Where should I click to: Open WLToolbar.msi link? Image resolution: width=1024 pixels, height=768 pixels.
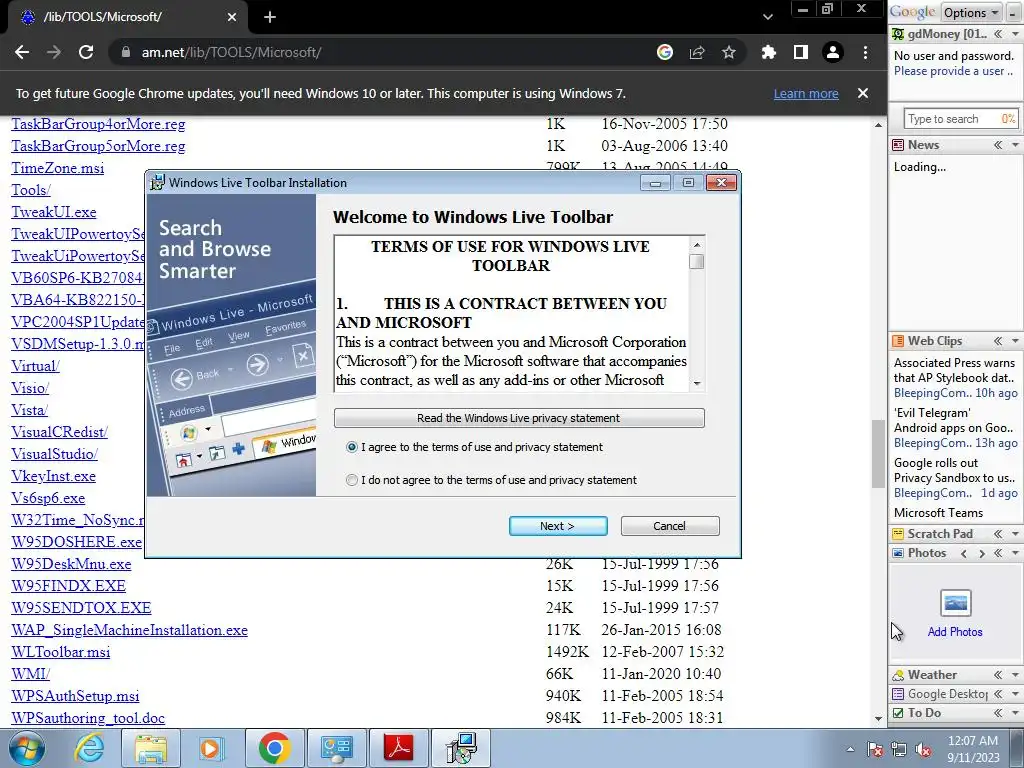pos(61,652)
